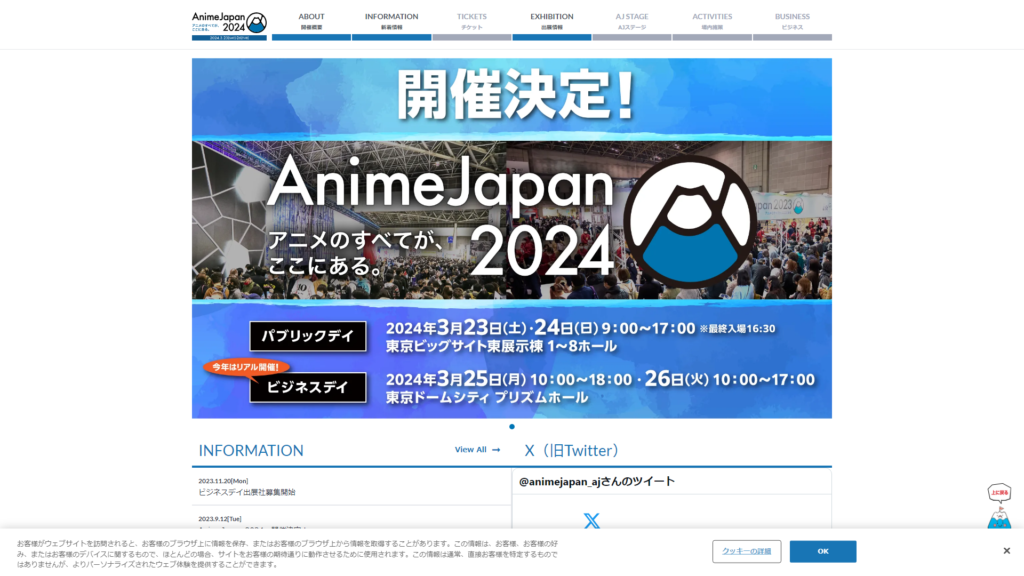Open the ACTIVITIES menu item
The height and width of the screenshot is (576, 1024).
(712, 25)
